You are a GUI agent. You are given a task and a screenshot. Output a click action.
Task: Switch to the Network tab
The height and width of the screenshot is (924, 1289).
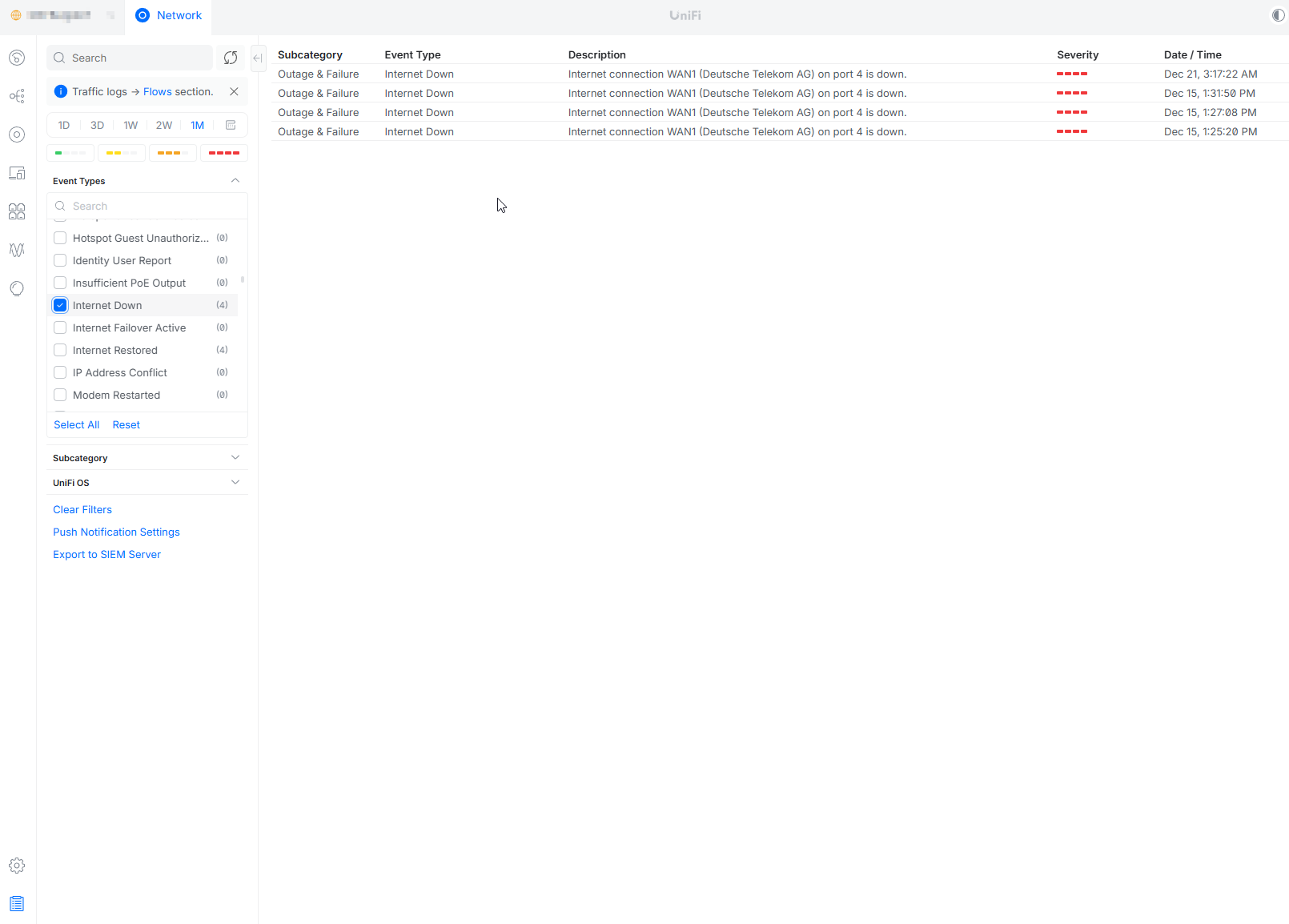[x=168, y=15]
